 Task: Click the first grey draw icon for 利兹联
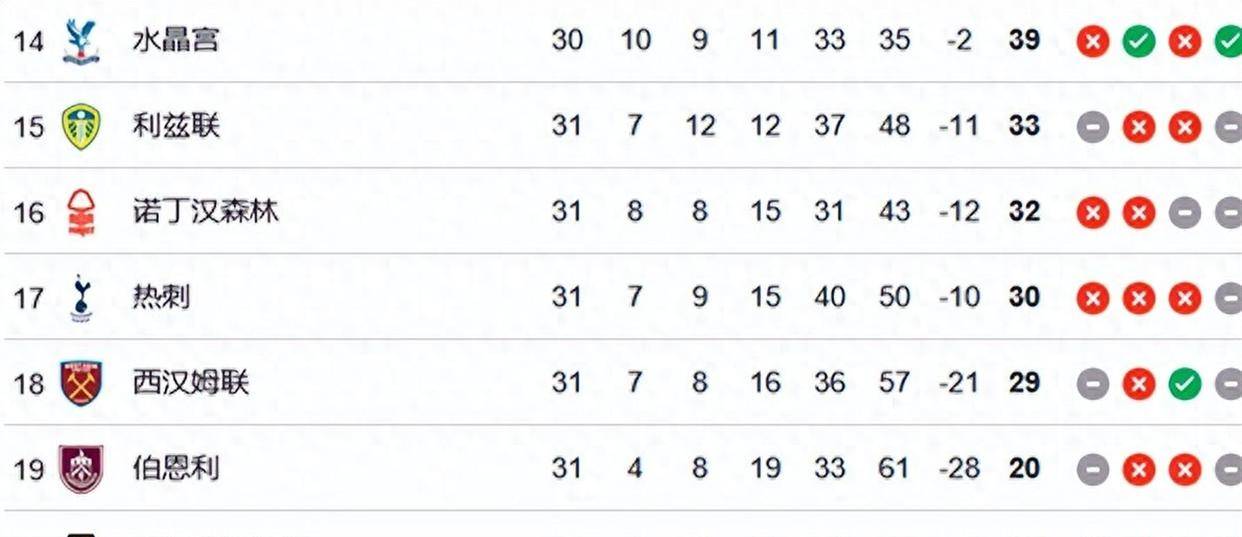point(1093,127)
